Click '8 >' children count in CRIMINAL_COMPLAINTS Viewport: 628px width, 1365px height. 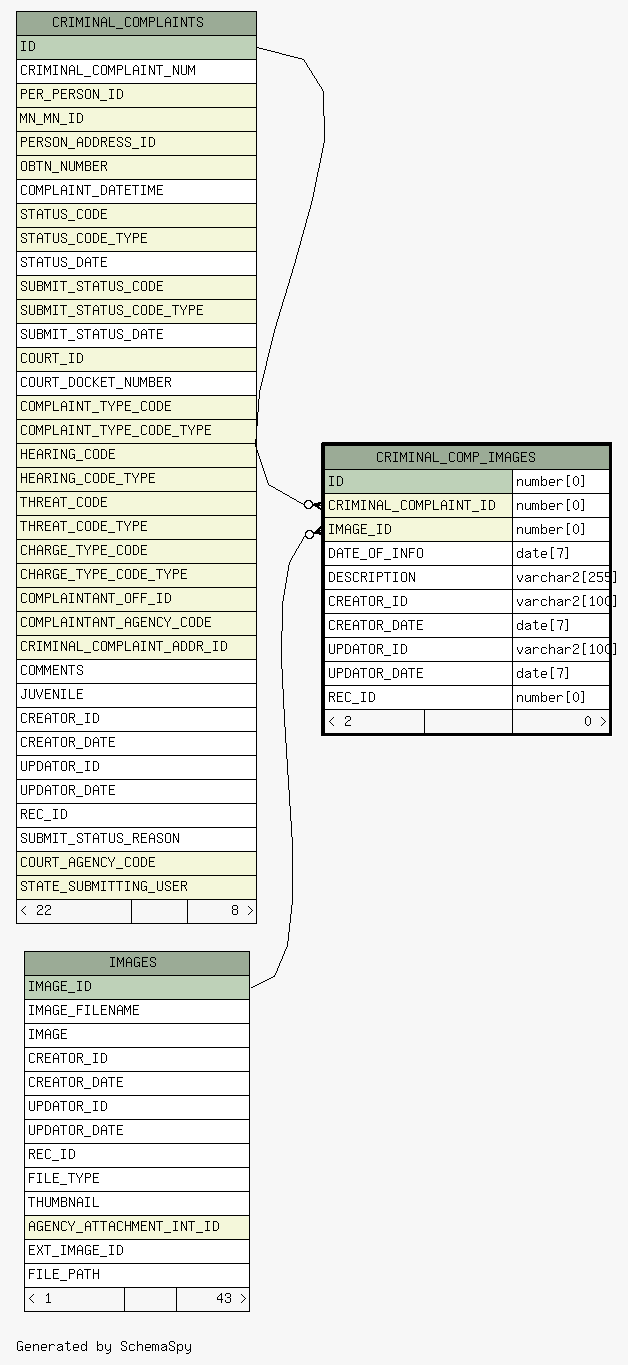point(222,911)
